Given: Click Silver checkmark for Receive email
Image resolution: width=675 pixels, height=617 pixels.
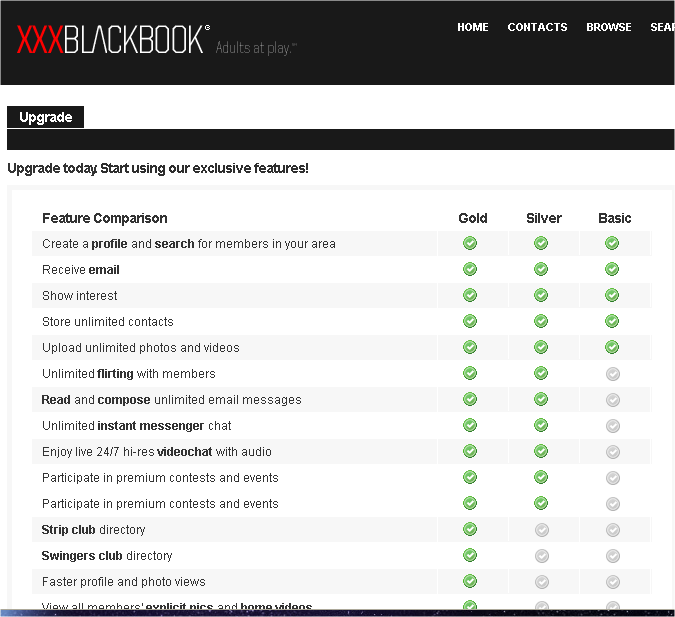Looking at the screenshot, I should pyautogui.click(x=541, y=270).
